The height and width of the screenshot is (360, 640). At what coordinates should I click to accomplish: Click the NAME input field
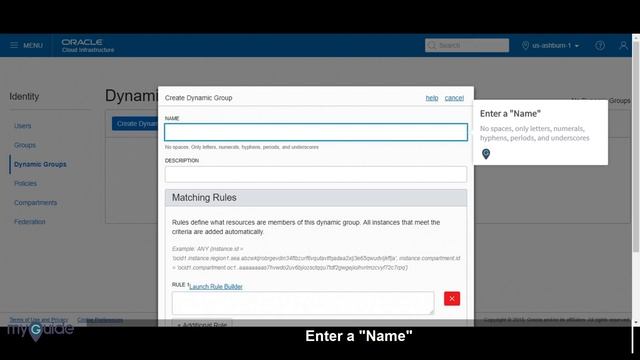coord(316,132)
